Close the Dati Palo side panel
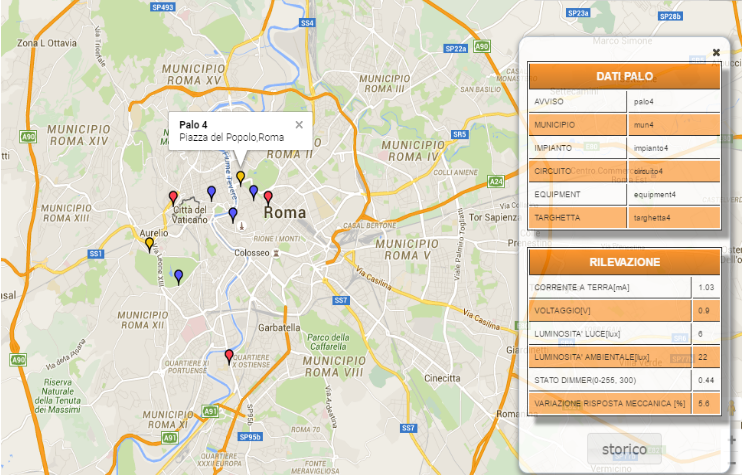The height and width of the screenshot is (475, 750). click(x=716, y=52)
